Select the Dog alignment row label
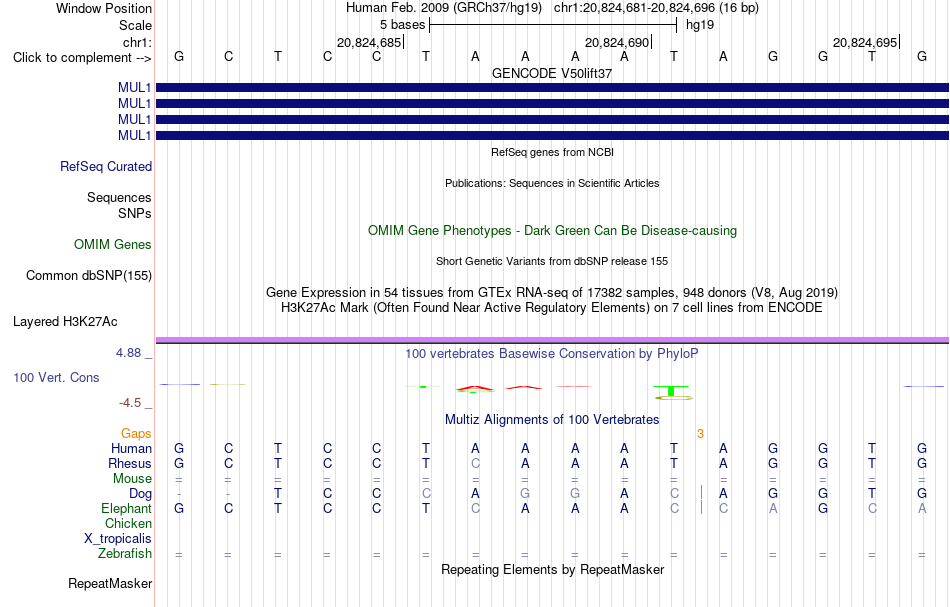Viewport: 950px width, 607px height. click(x=140, y=494)
